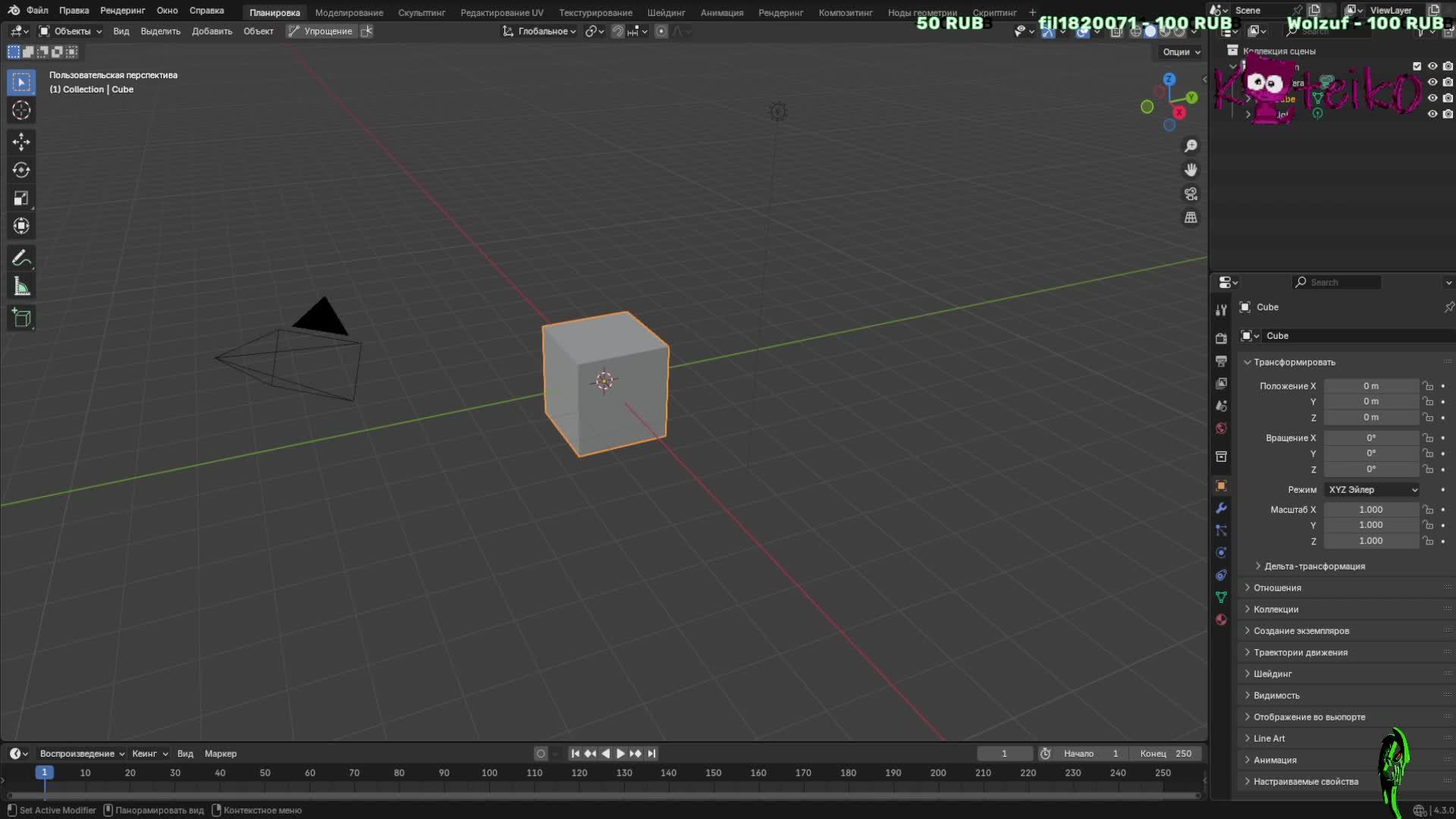This screenshot has height=819, width=1456.
Task: Toggle auto keying record button
Action: click(x=541, y=754)
